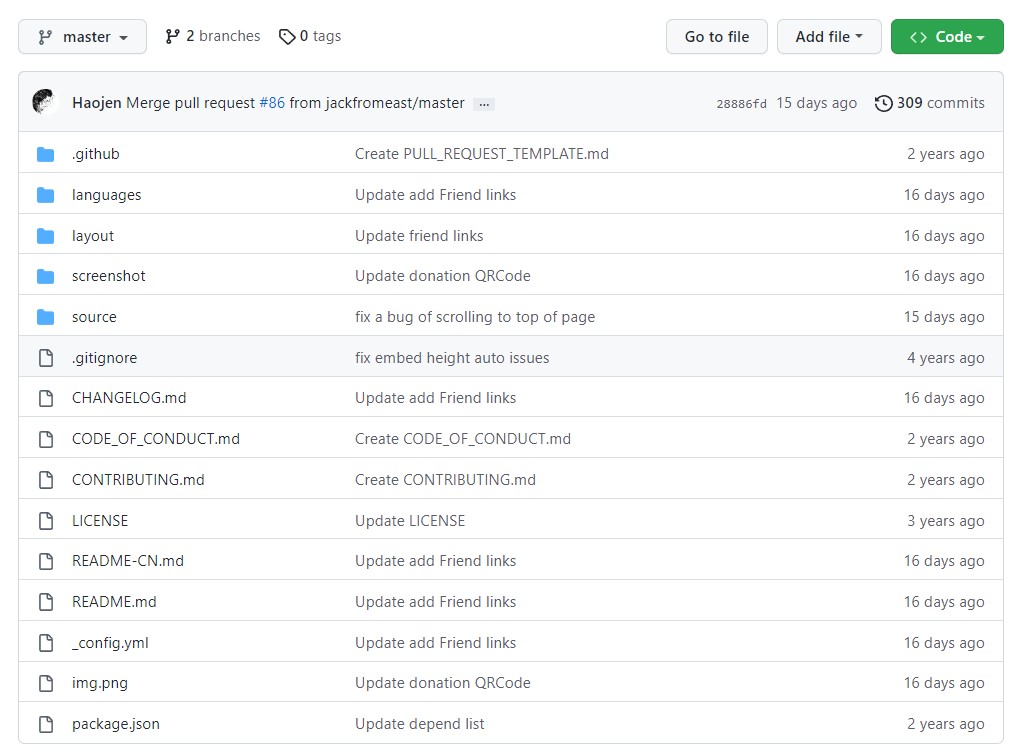Expand the Add file dropdown
Viewport: 1016px width, 753px height.
point(828,37)
